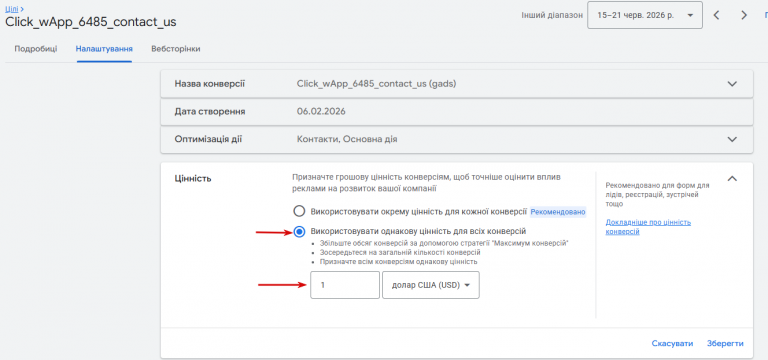Click the Інший діапазон label

pyautogui.click(x=552, y=15)
